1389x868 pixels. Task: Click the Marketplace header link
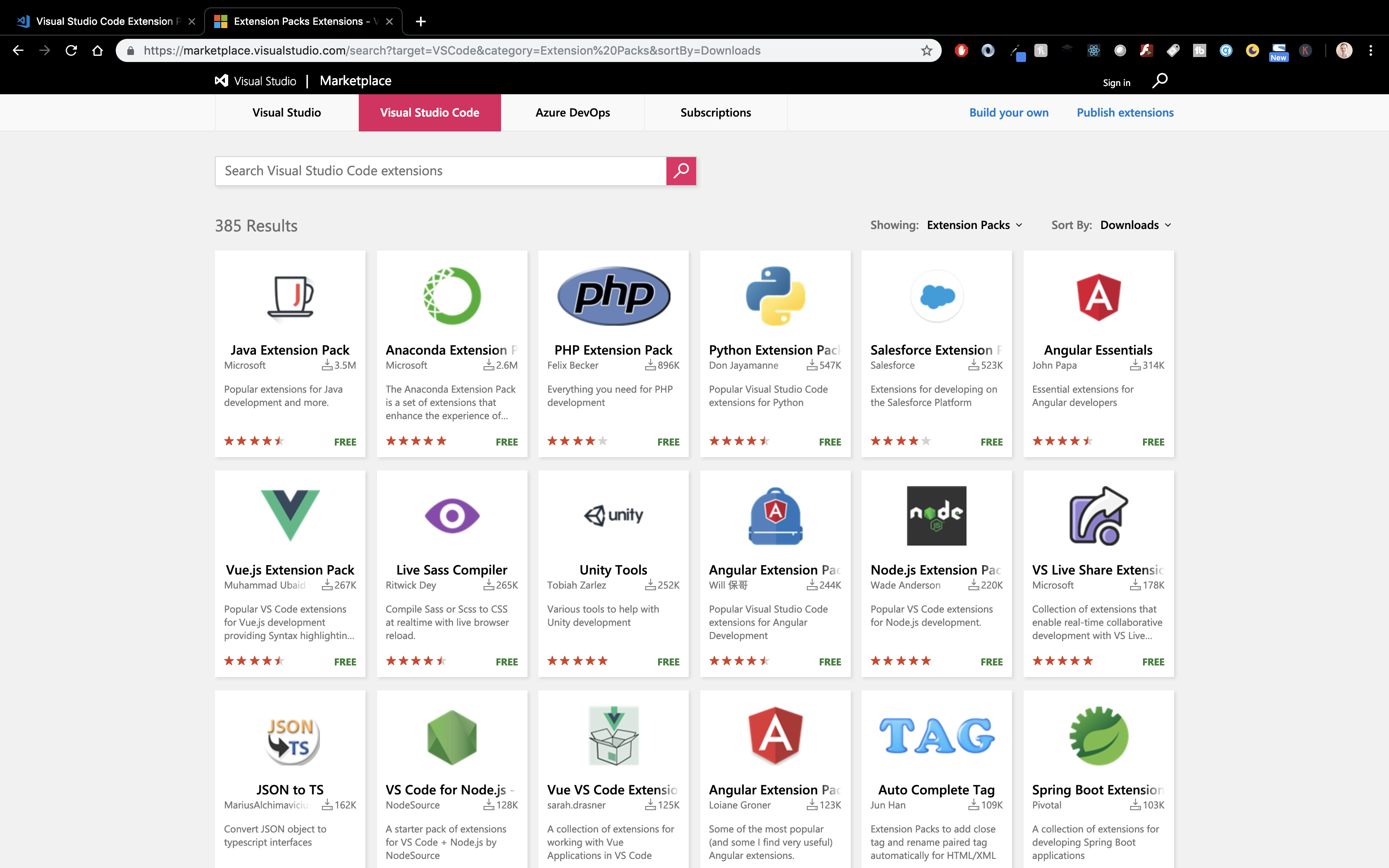355,81
